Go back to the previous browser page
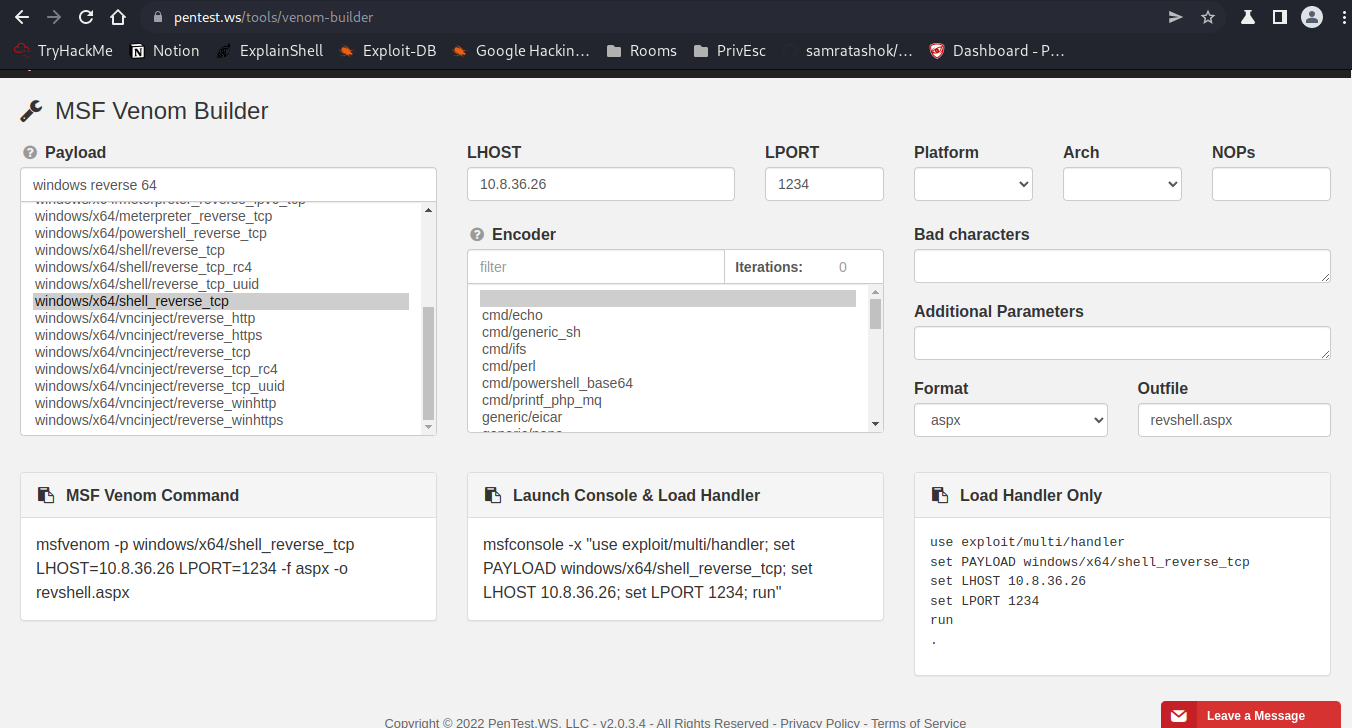 [21, 17]
